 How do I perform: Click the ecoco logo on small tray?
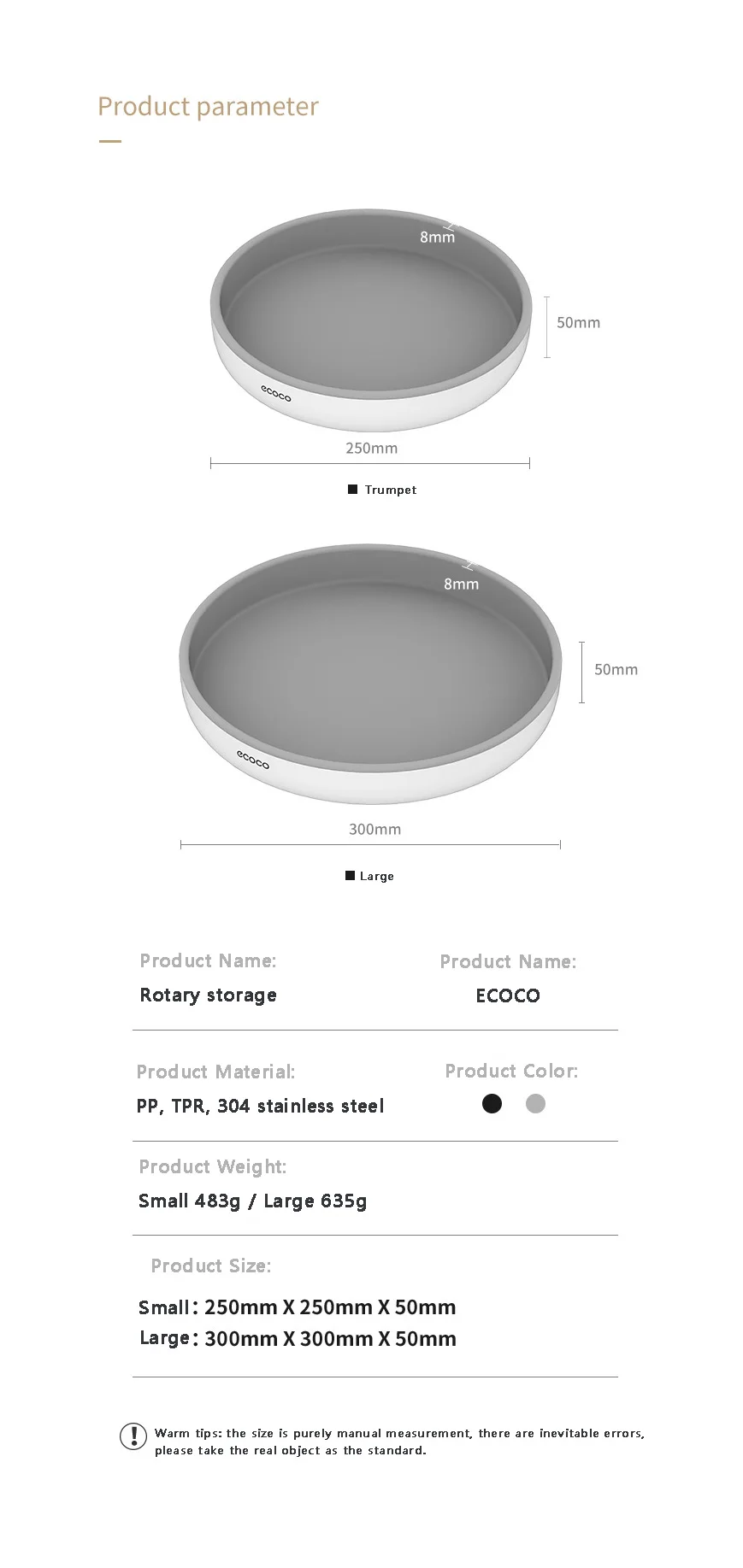[x=276, y=393]
